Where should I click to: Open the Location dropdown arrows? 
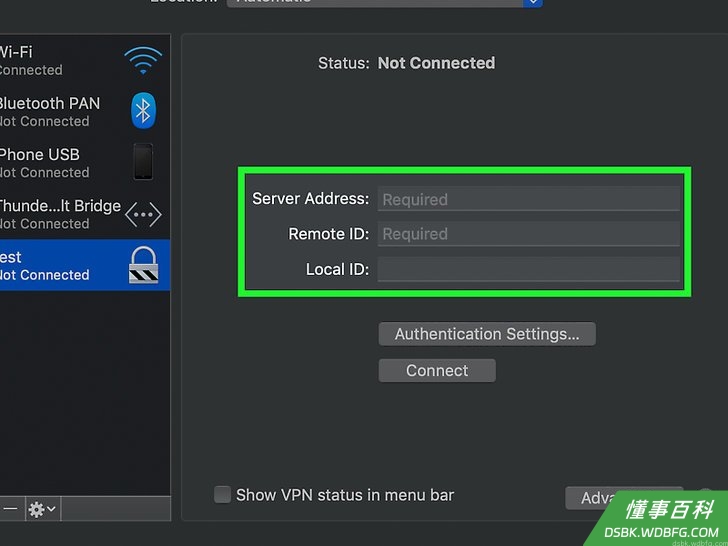533,2
